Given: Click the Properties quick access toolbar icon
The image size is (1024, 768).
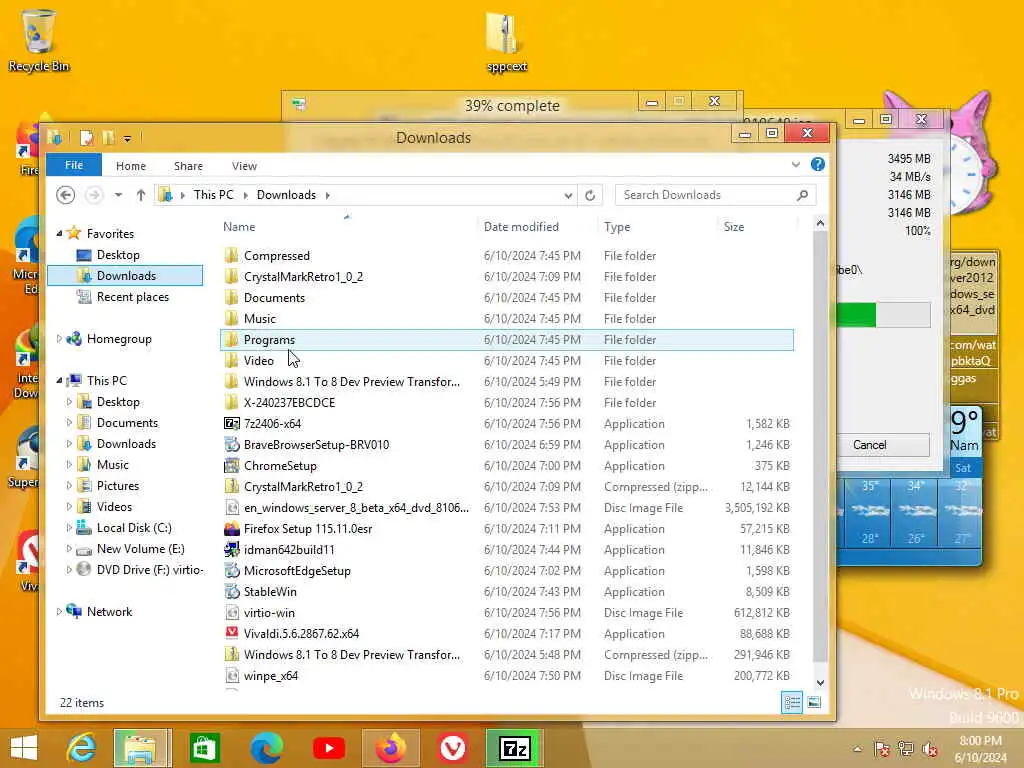Looking at the screenshot, I should click(x=86, y=138).
